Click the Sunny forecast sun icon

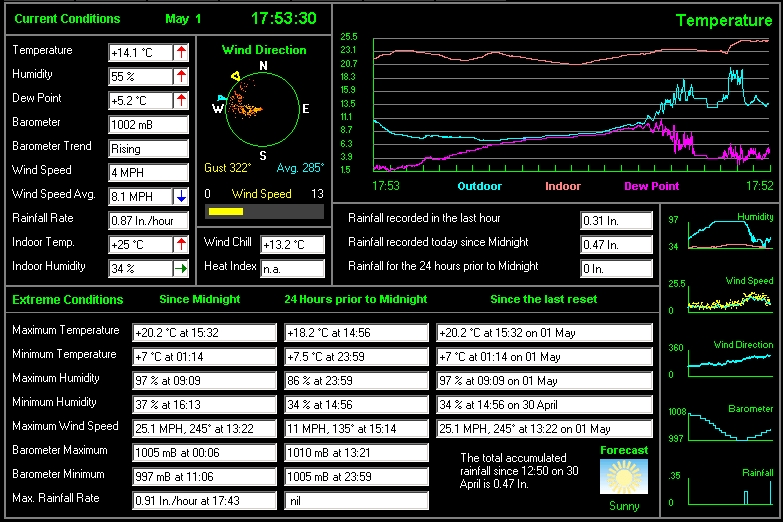(624, 478)
